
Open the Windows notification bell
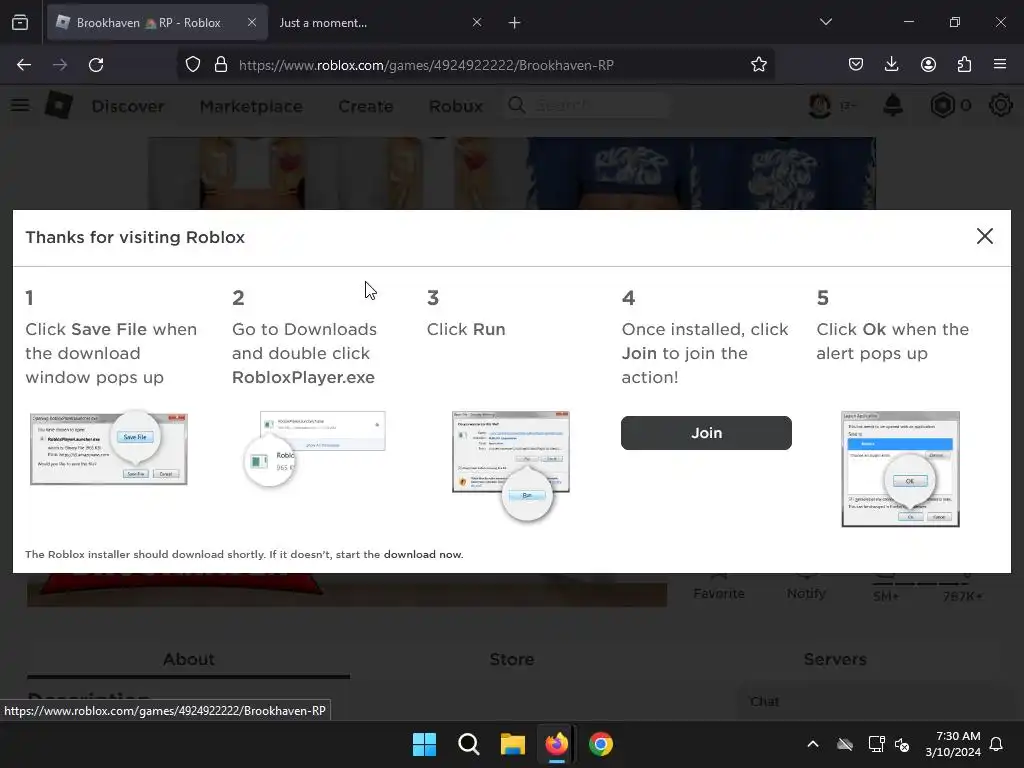click(x=997, y=744)
